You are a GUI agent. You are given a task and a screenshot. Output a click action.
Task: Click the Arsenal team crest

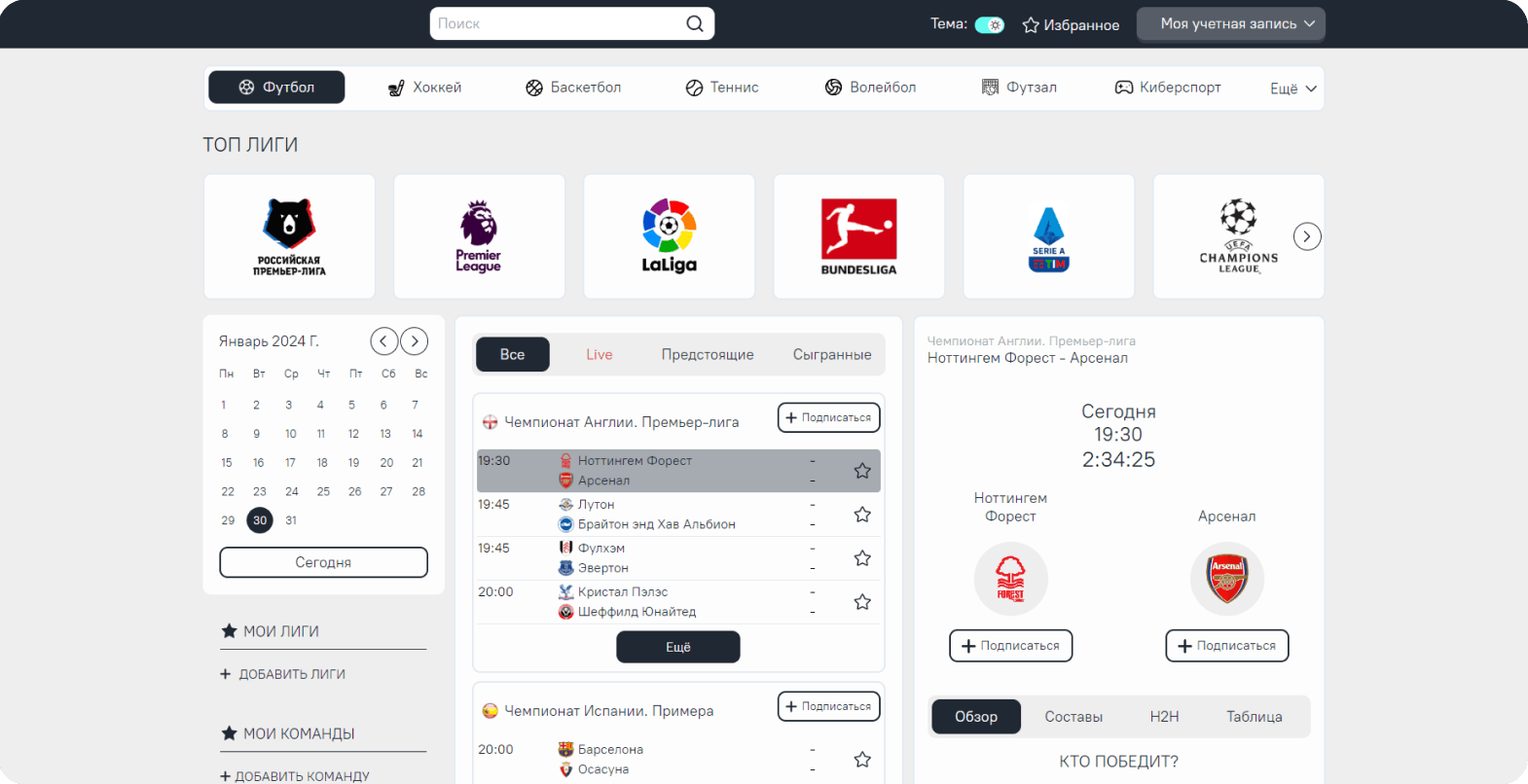pos(1227,579)
